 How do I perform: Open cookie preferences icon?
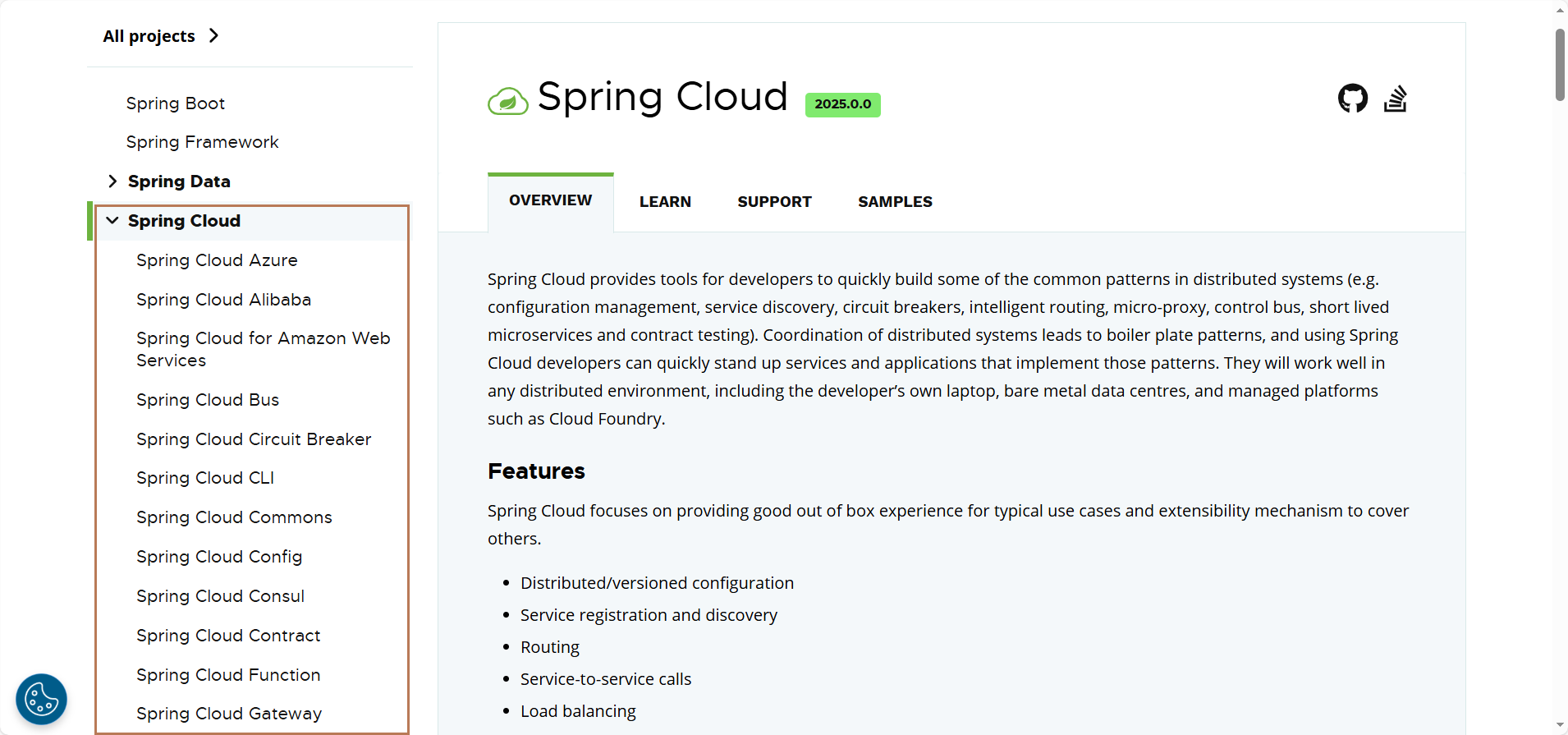[x=42, y=700]
